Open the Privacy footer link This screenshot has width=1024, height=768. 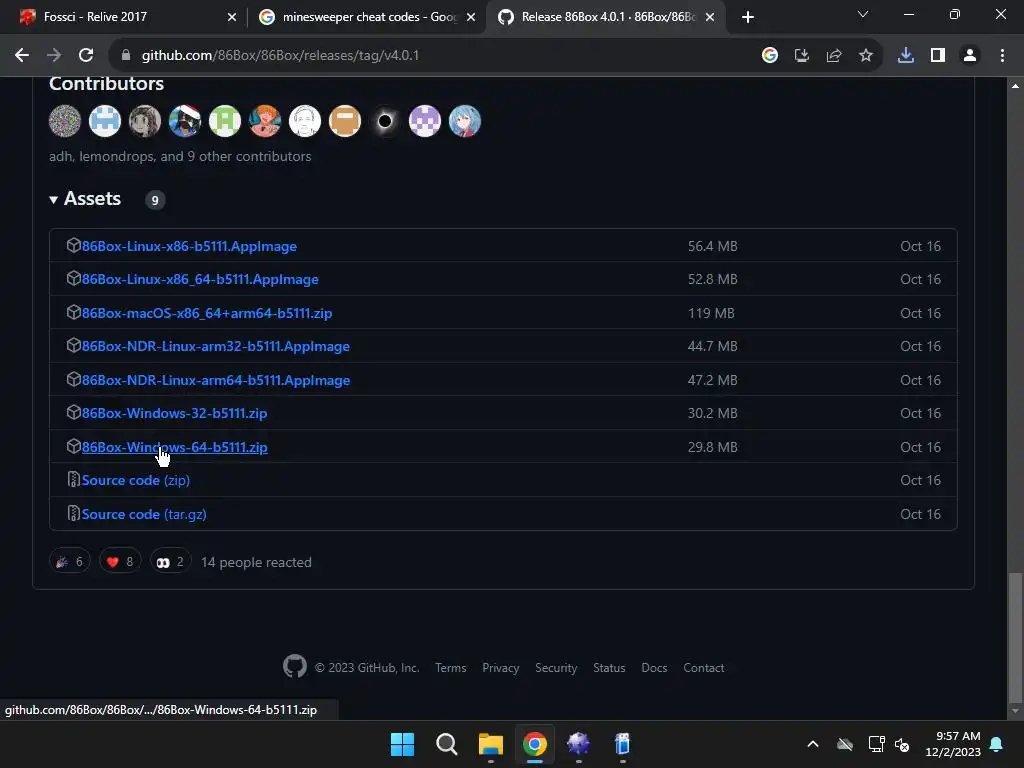point(500,667)
